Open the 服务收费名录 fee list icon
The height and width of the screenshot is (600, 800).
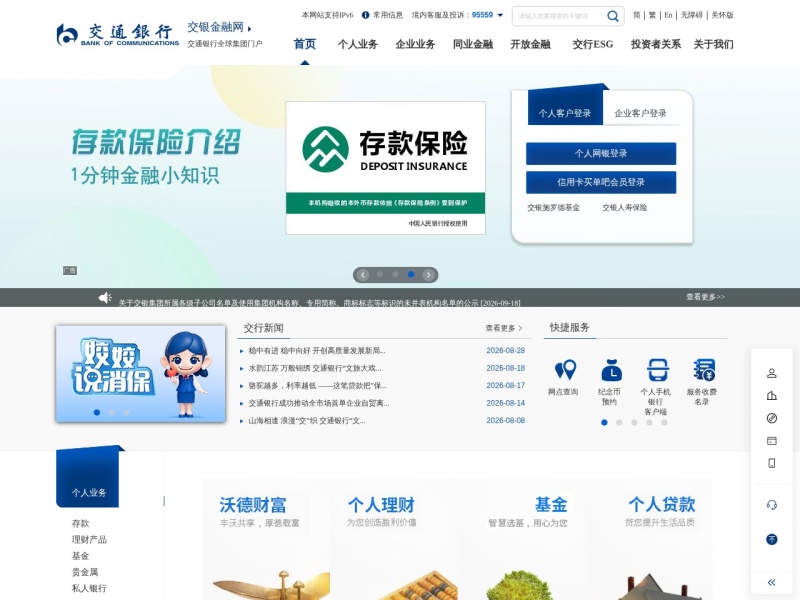tap(704, 370)
